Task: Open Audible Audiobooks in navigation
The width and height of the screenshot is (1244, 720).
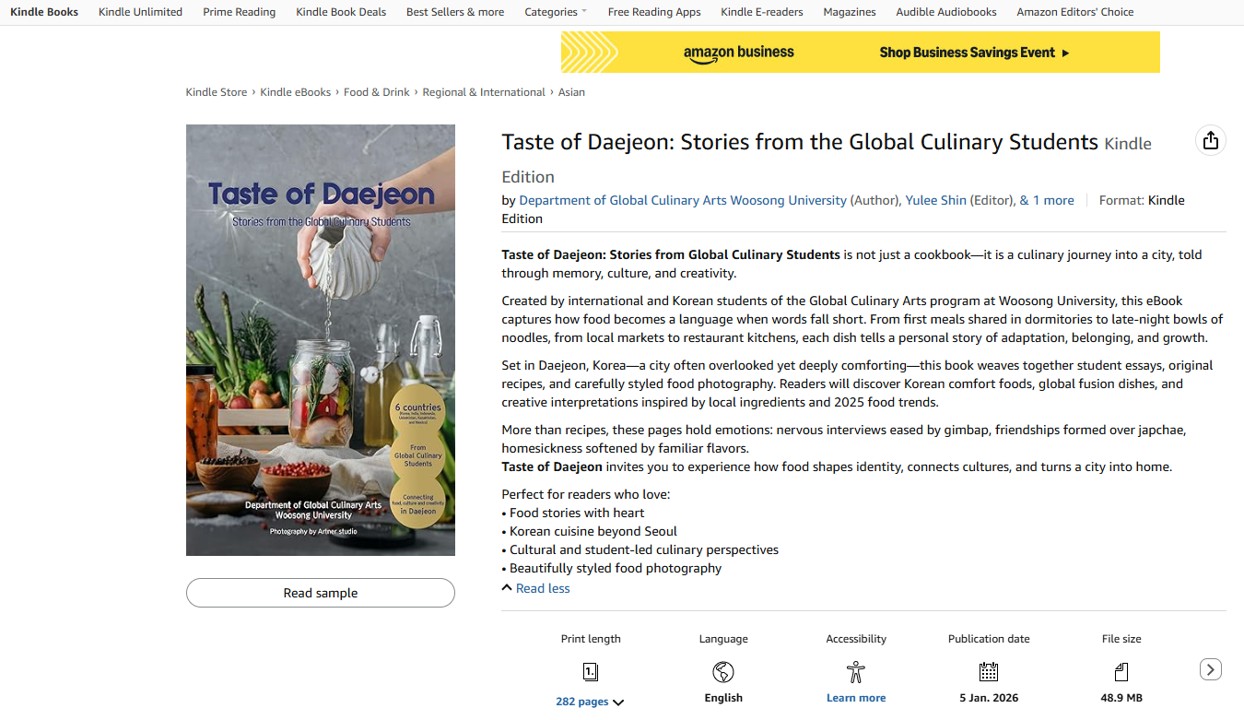Action: [x=946, y=12]
